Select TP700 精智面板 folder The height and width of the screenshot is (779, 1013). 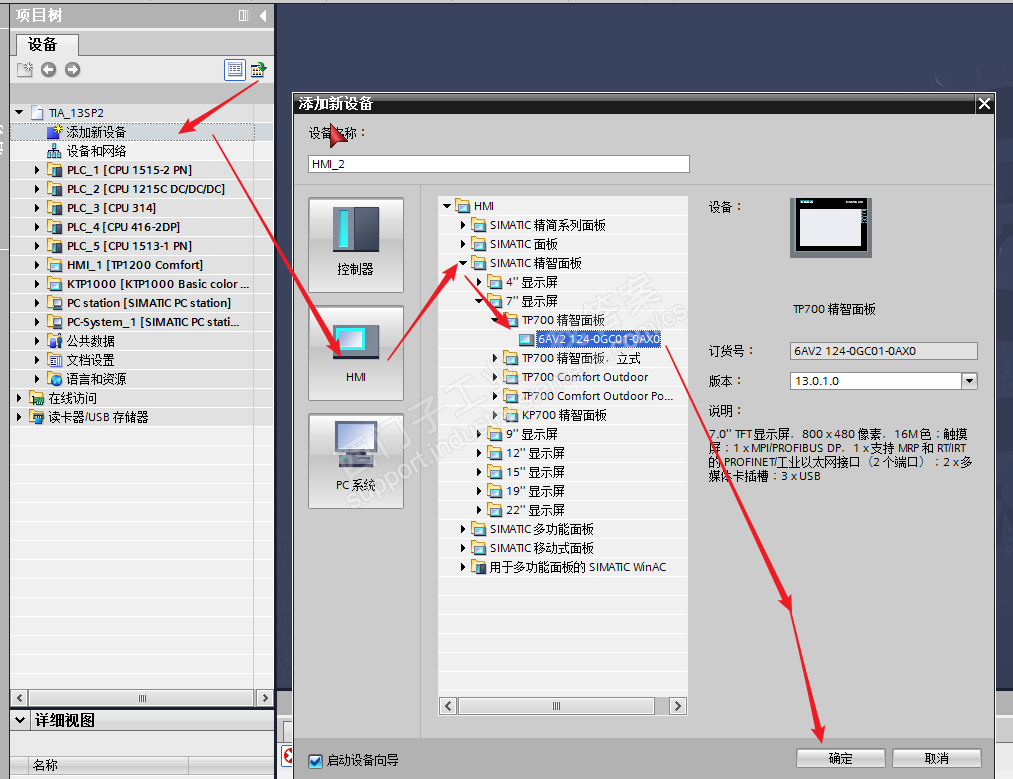click(x=563, y=320)
